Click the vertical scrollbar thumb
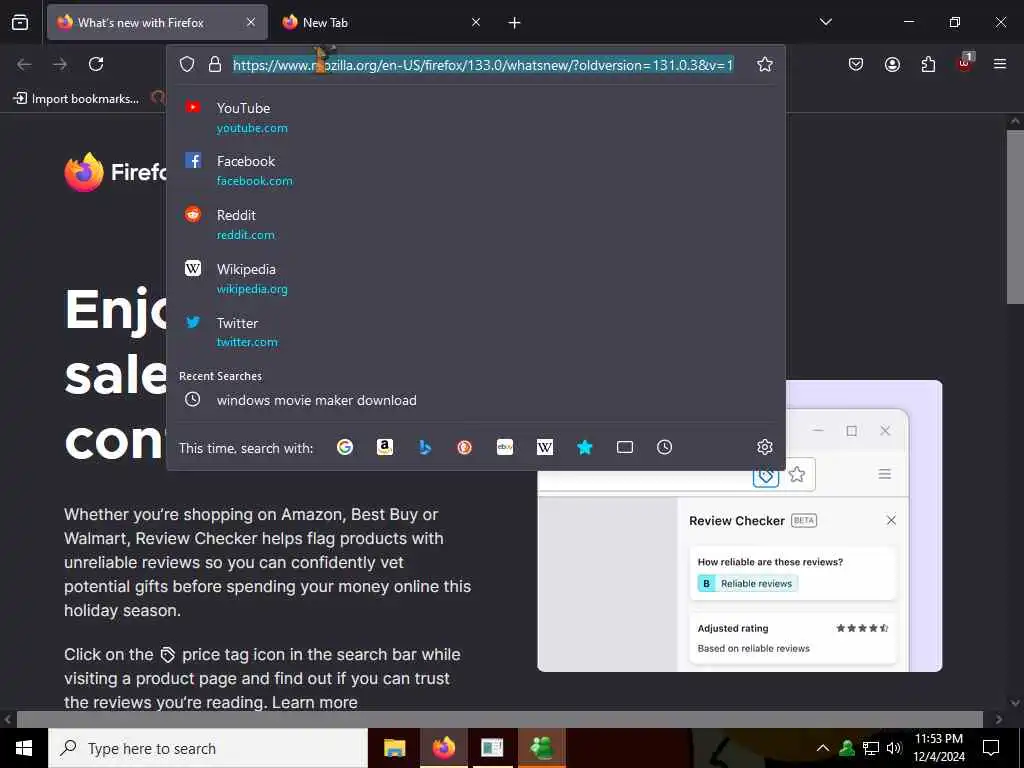This screenshot has height=768, width=1024. [1015, 216]
